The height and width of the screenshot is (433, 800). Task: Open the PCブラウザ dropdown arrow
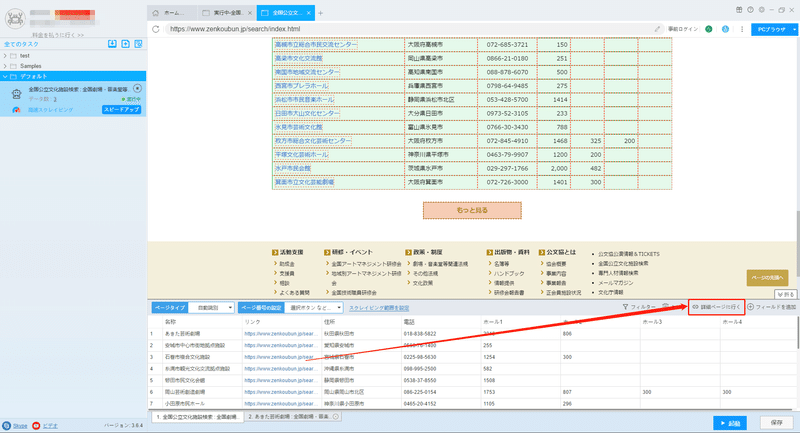coord(794,30)
